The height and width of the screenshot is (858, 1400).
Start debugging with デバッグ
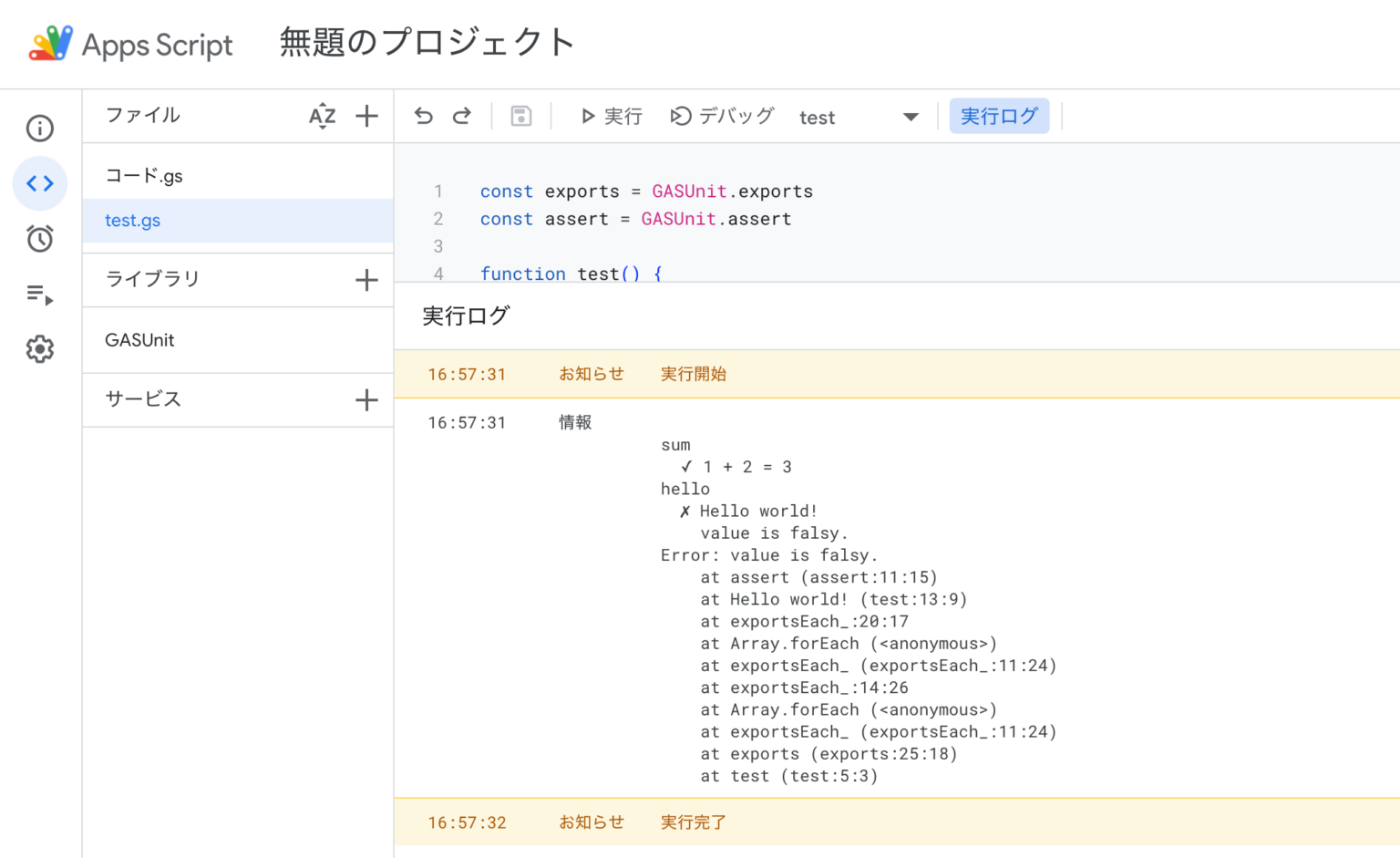(723, 116)
